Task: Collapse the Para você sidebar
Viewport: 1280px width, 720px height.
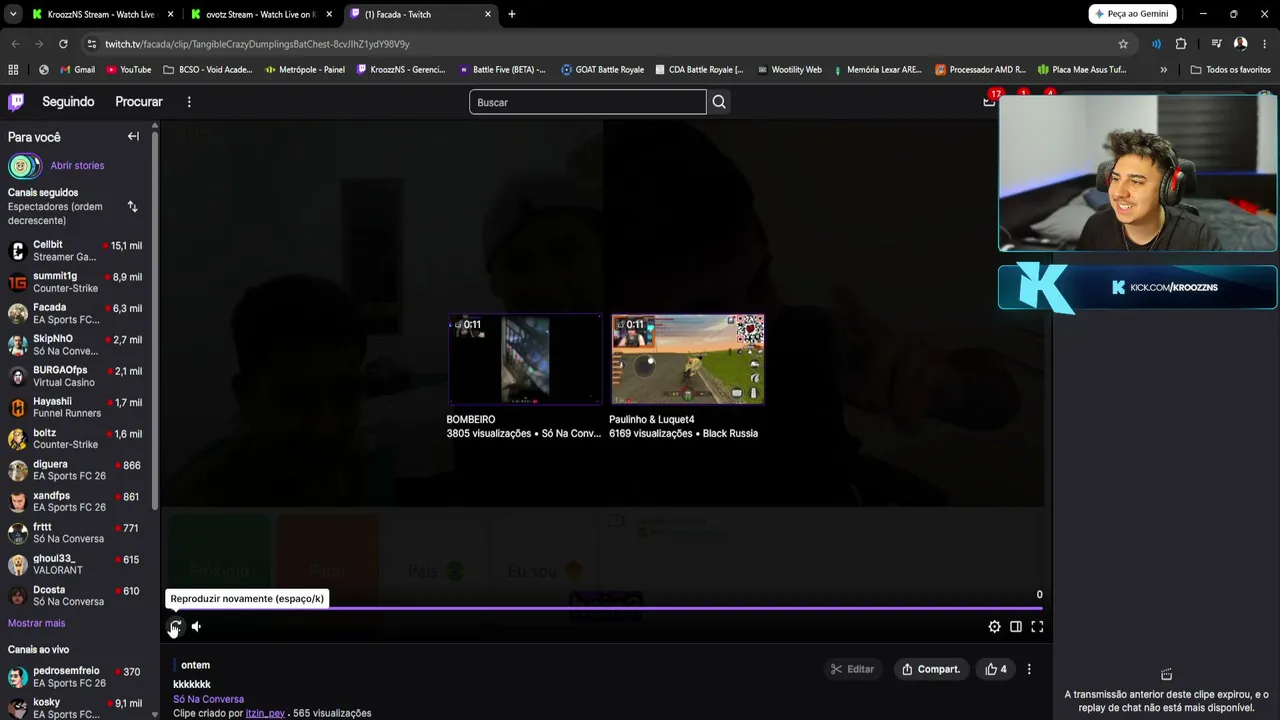Action: pos(133,137)
